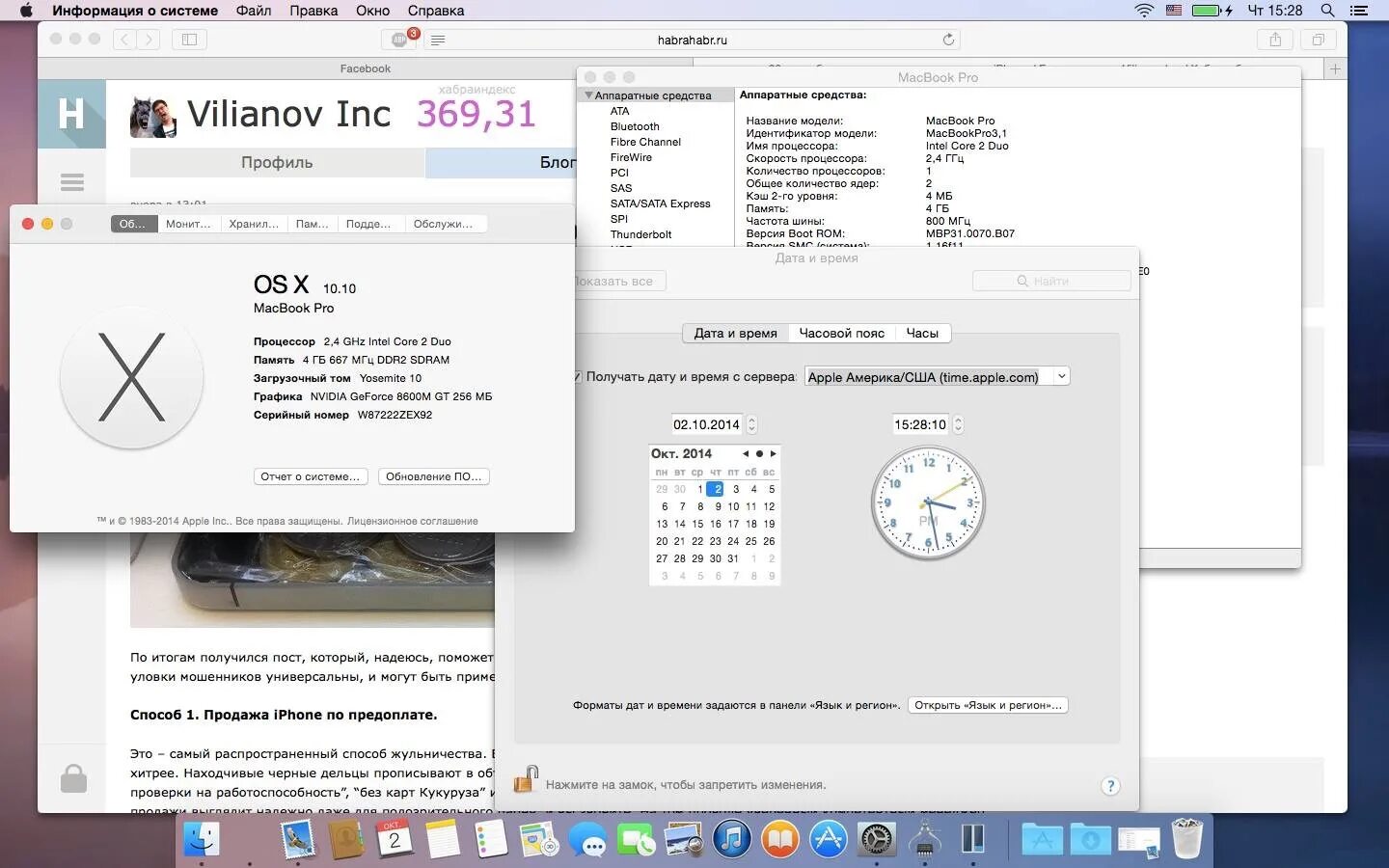Screen dimensions: 1389x868
Task: Collapse the Аппаратные средства tree section
Action: (x=588, y=95)
